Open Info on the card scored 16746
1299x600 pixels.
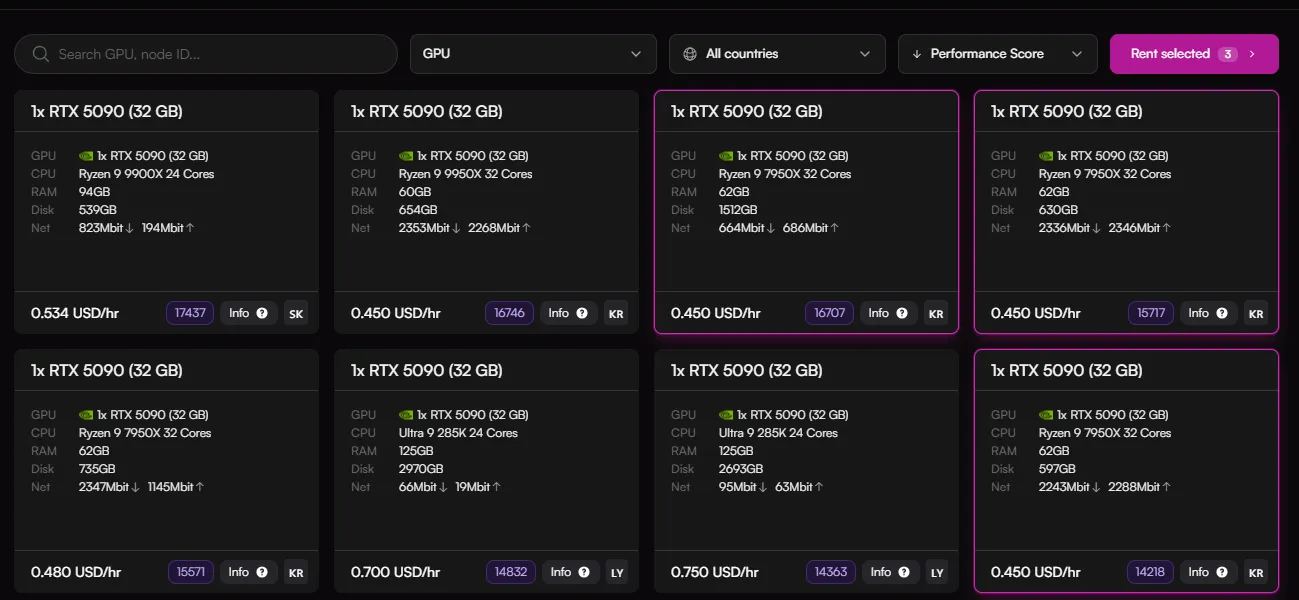[x=569, y=313]
